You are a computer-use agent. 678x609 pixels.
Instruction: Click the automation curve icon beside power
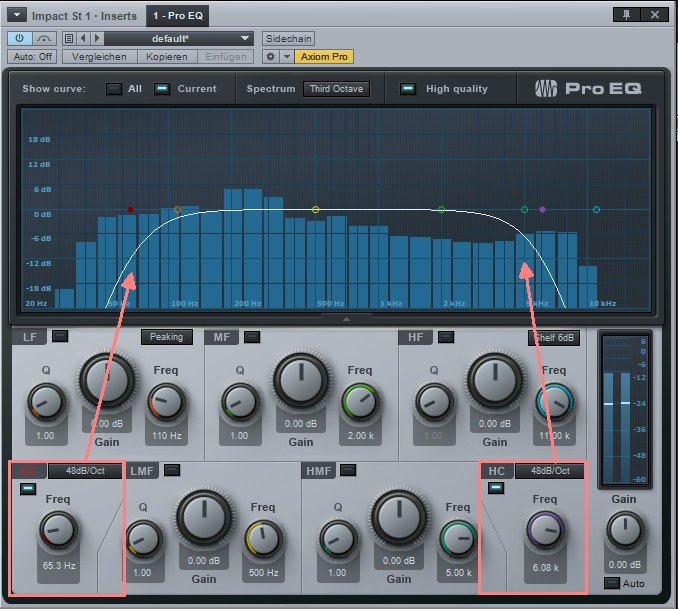pyautogui.click(x=44, y=38)
